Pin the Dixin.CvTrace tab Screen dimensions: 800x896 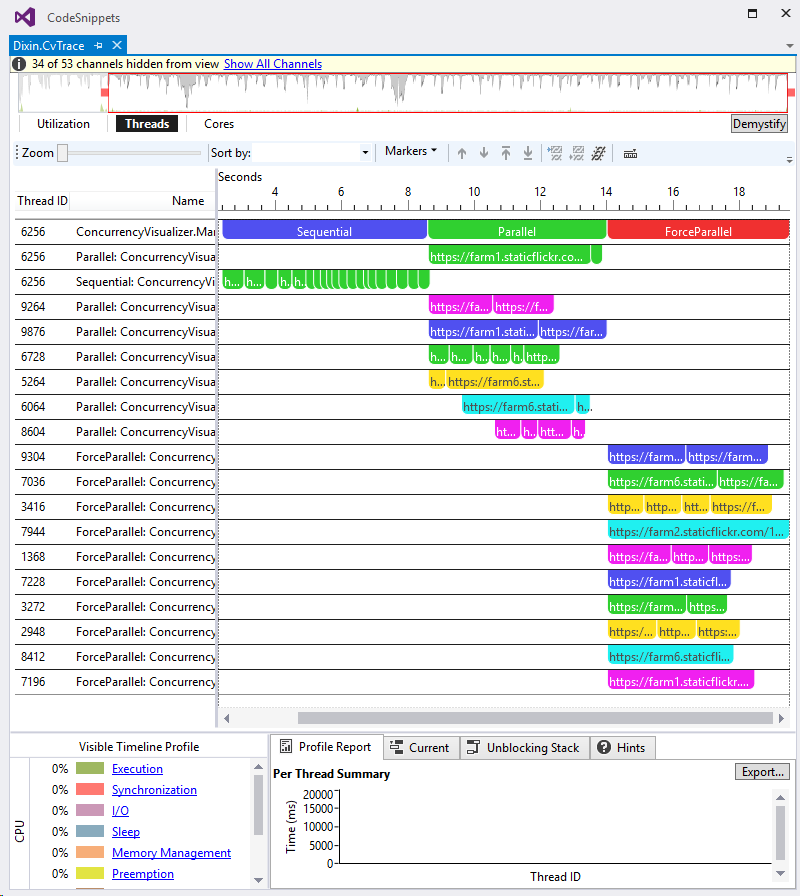click(98, 45)
